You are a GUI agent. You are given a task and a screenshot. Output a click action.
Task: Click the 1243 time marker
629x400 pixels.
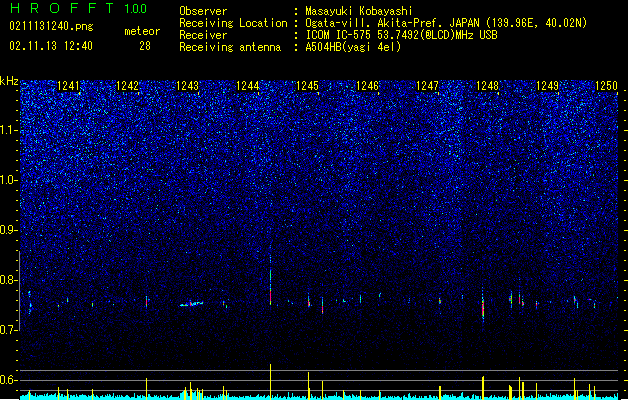tap(187, 86)
